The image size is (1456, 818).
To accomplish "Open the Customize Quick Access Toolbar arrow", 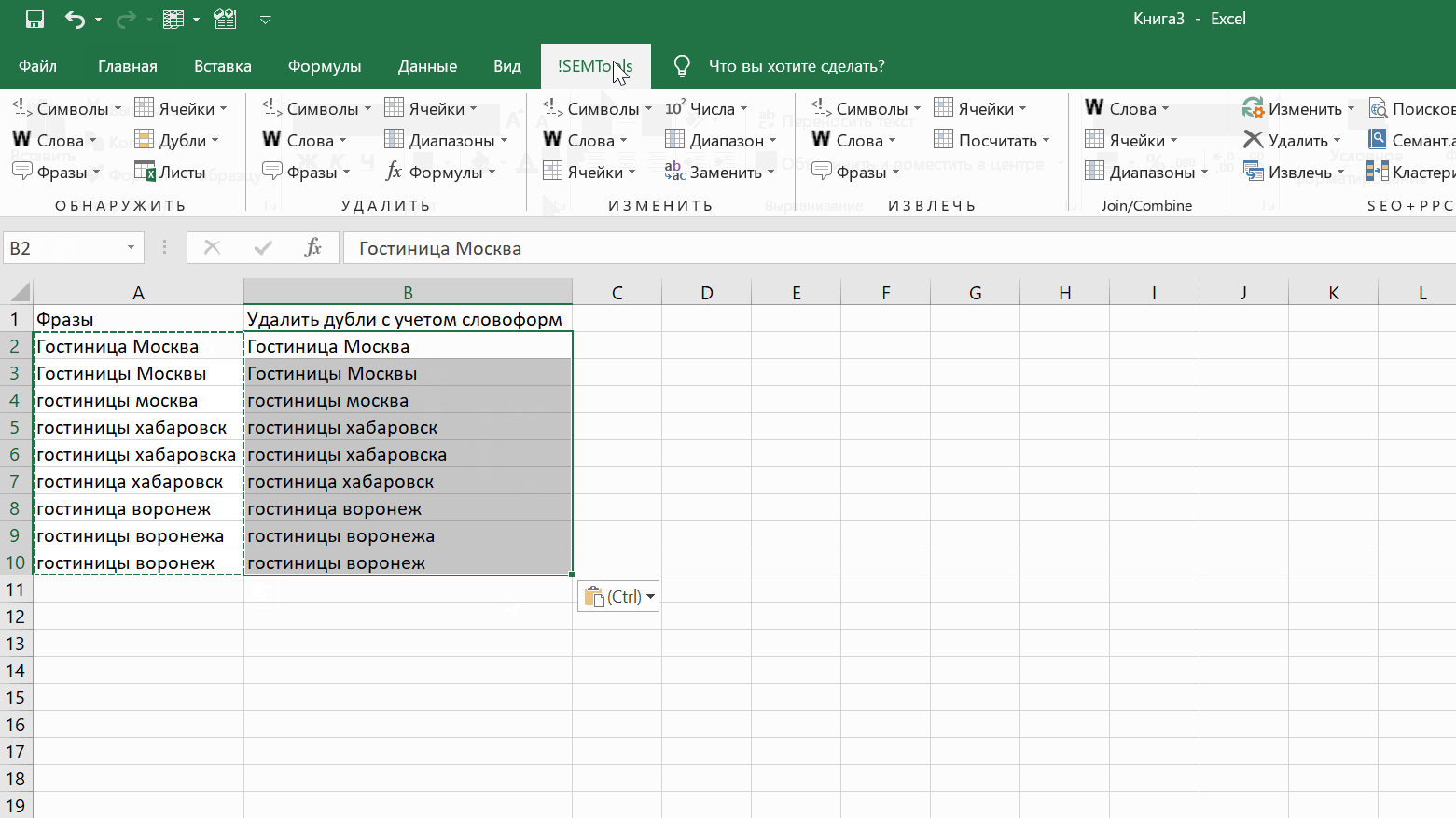I will (x=265, y=20).
